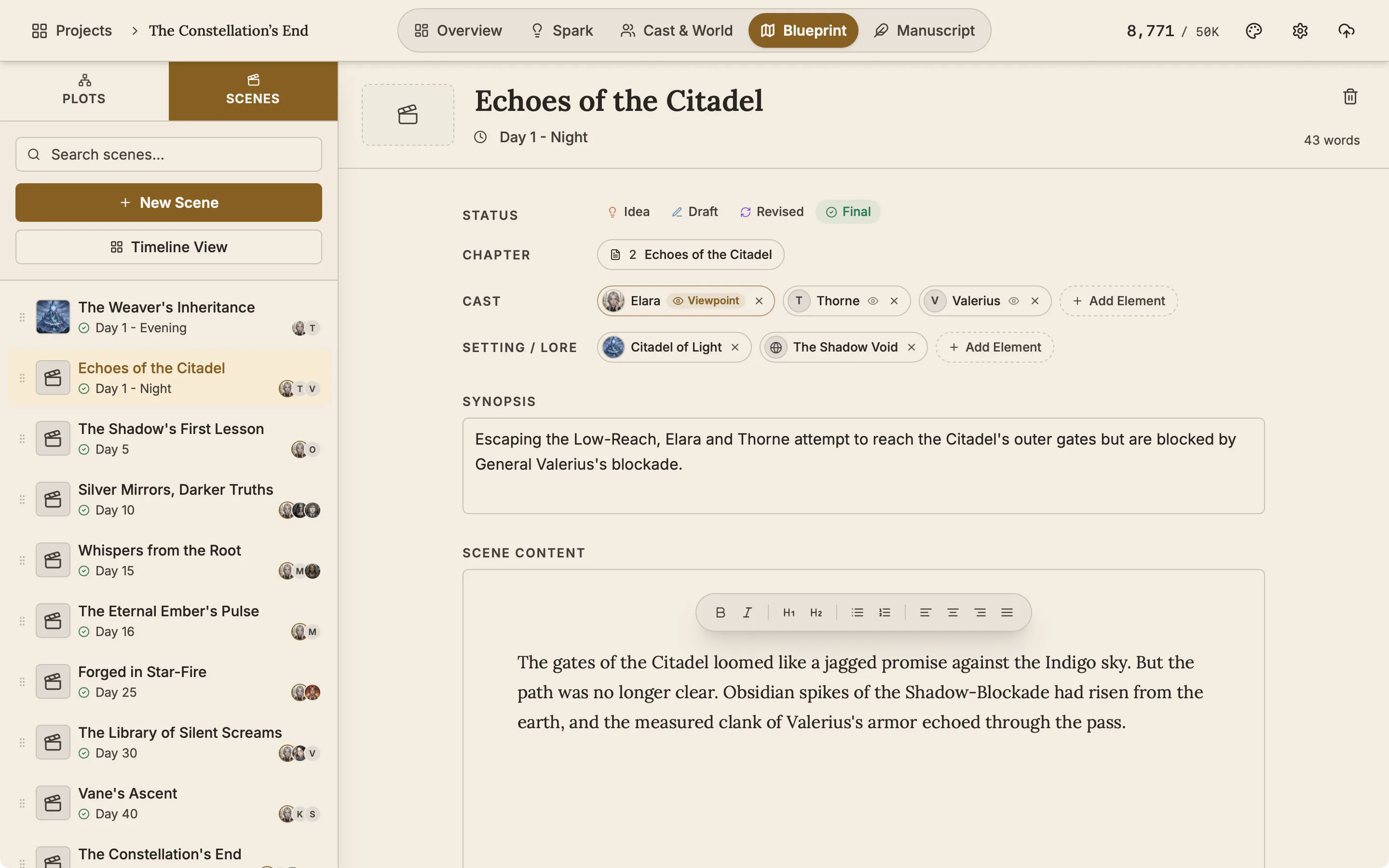The width and height of the screenshot is (1389, 868).
Task: Align scene text left
Action: point(925,612)
